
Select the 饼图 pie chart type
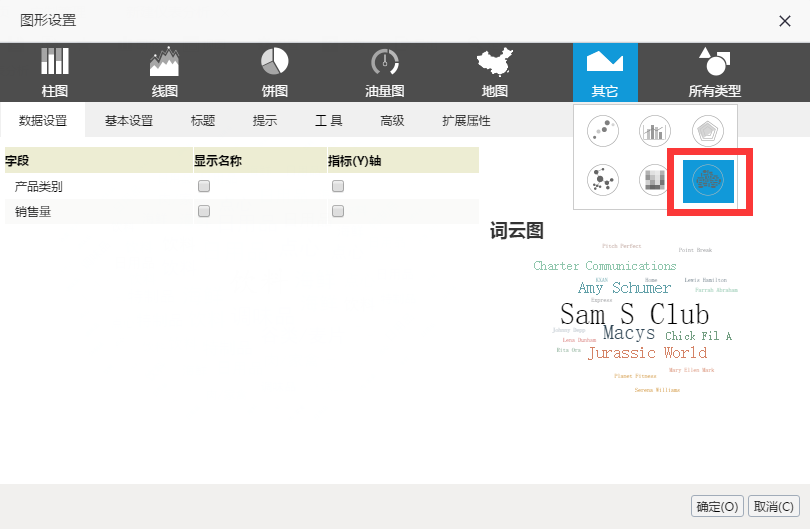tap(274, 72)
